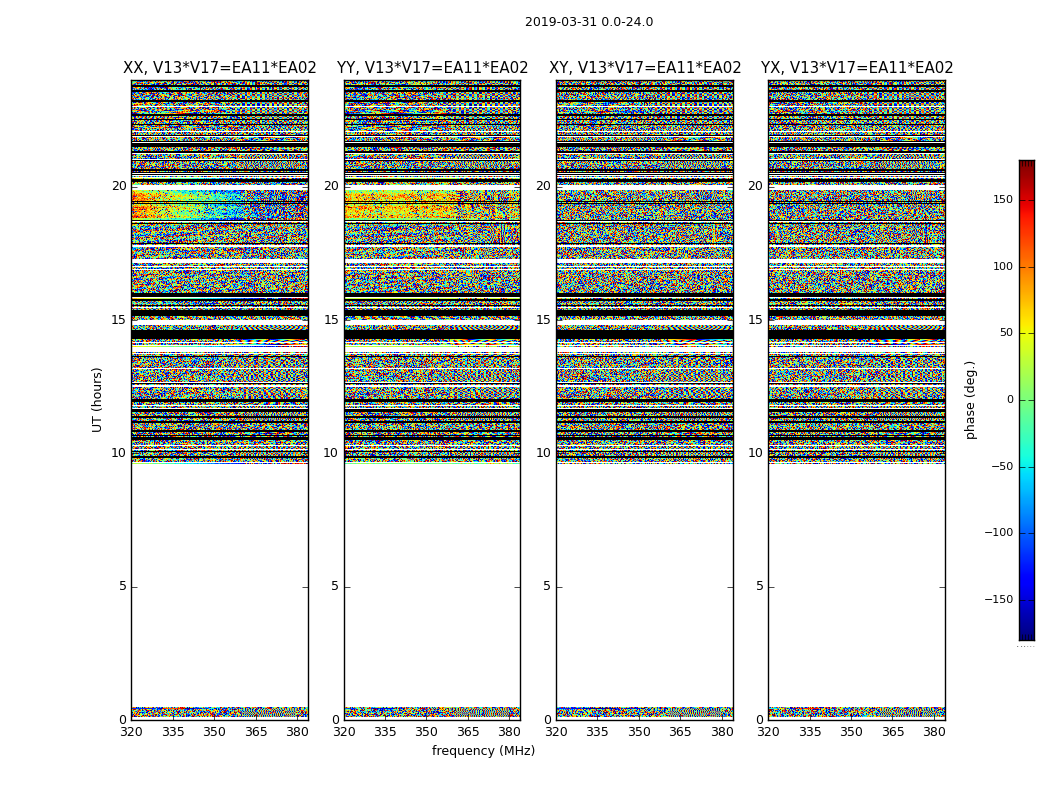Viewport: 1050px width, 800px height.
Task: Click the YX phase waterfall plot
Action: (856, 400)
